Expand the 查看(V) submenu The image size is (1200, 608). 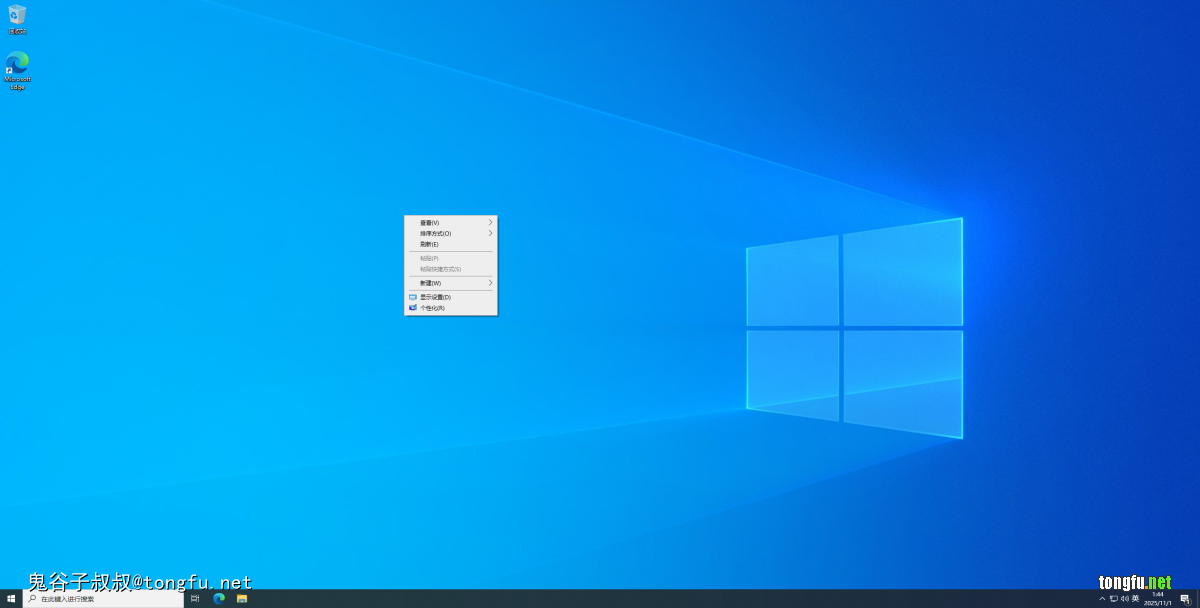(x=450, y=222)
